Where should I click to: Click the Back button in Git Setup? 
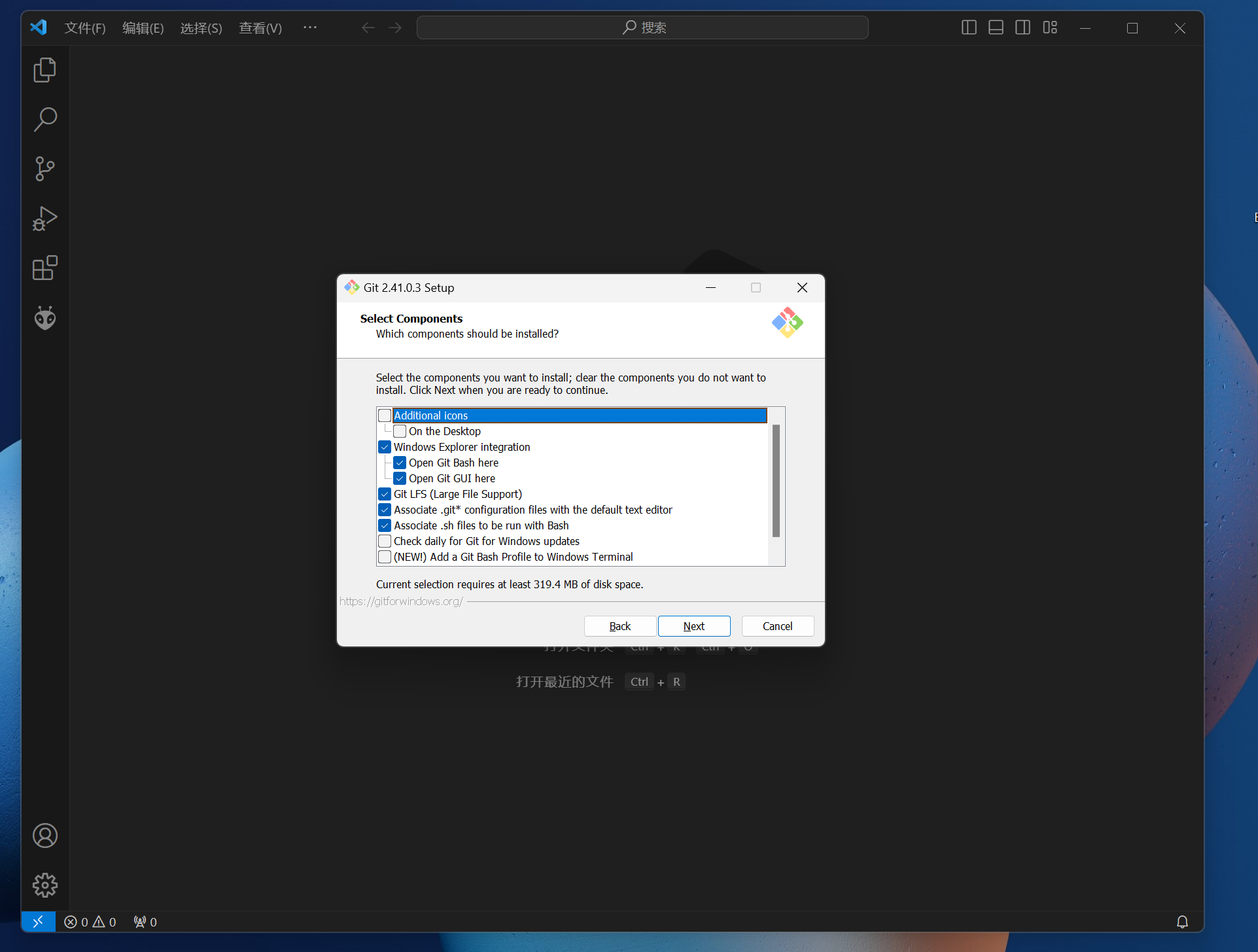coord(620,626)
